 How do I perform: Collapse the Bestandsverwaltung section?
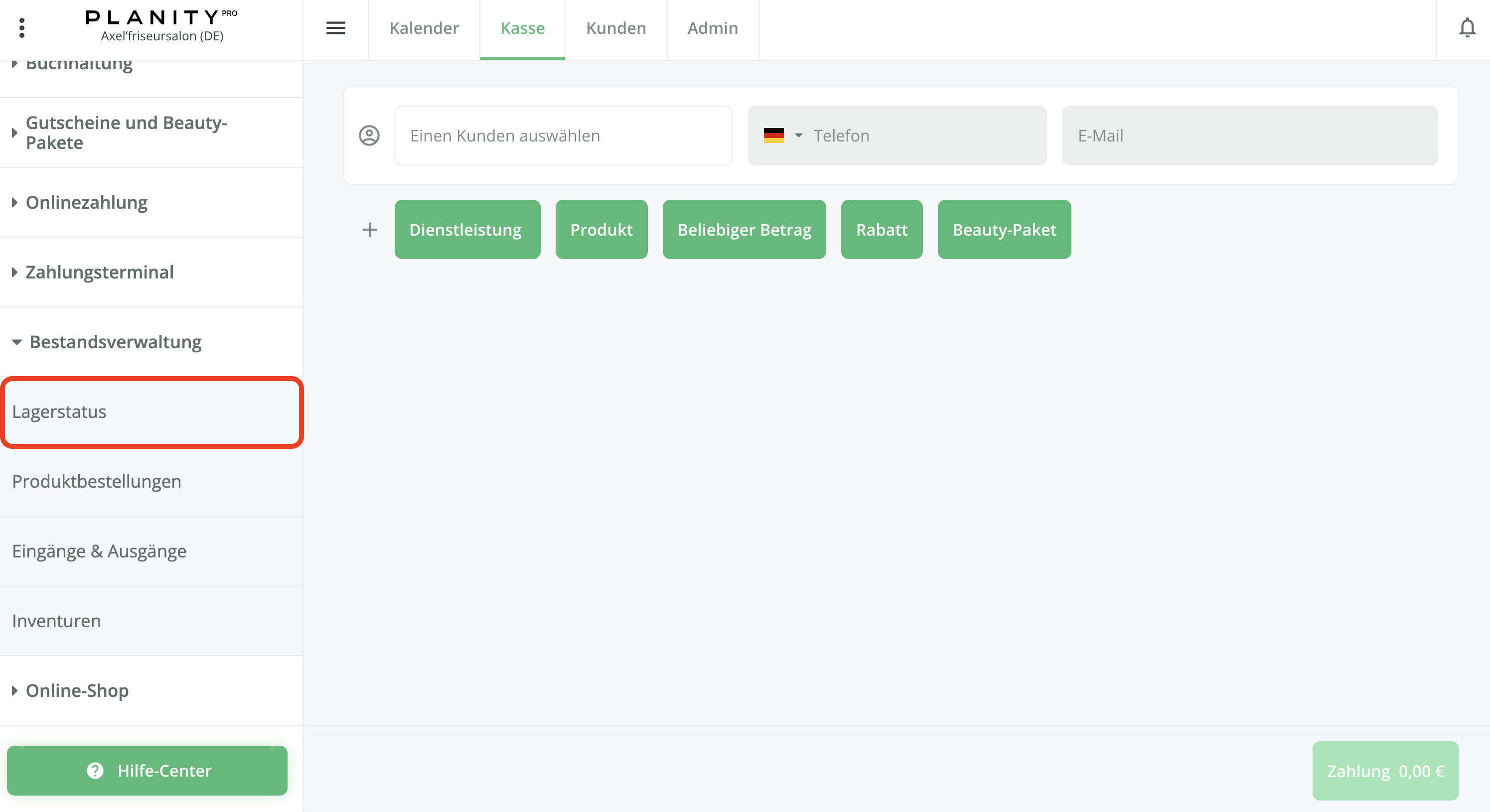coord(115,342)
